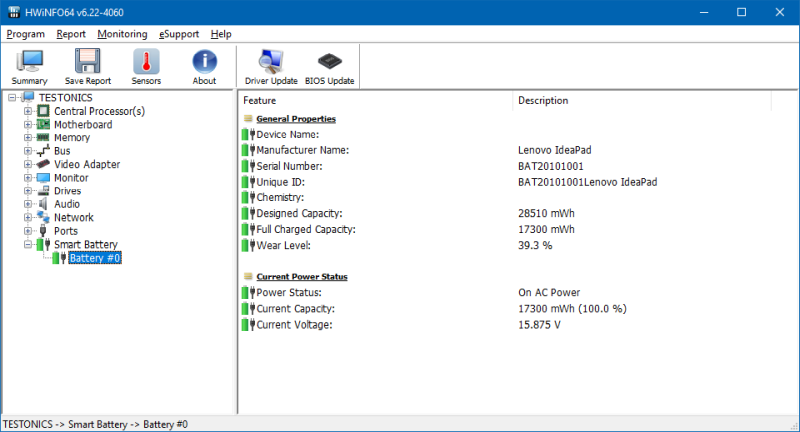This screenshot has width=800, height=432.
Task: Click the Motherboard tree icon
Action: click(x=43, y=124)
